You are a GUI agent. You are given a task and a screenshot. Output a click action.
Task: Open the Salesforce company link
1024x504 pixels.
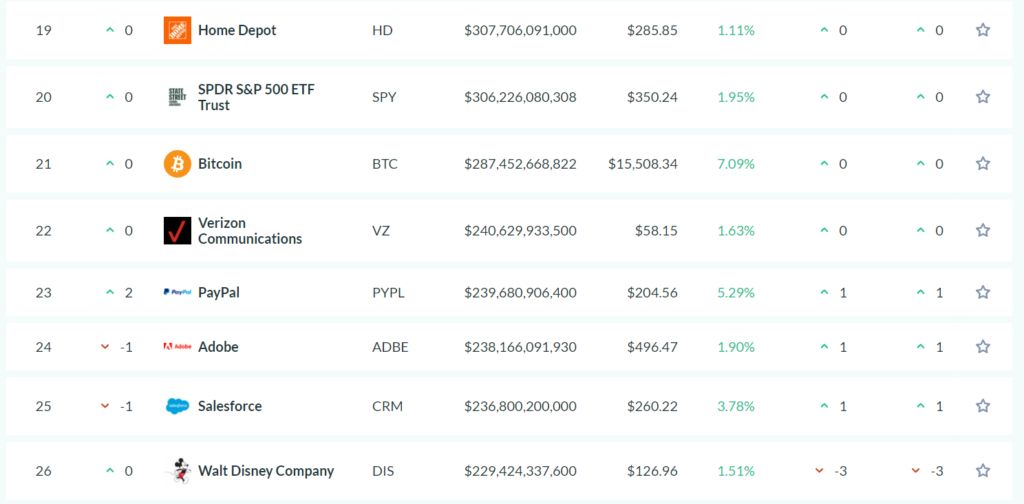(230, 406)
